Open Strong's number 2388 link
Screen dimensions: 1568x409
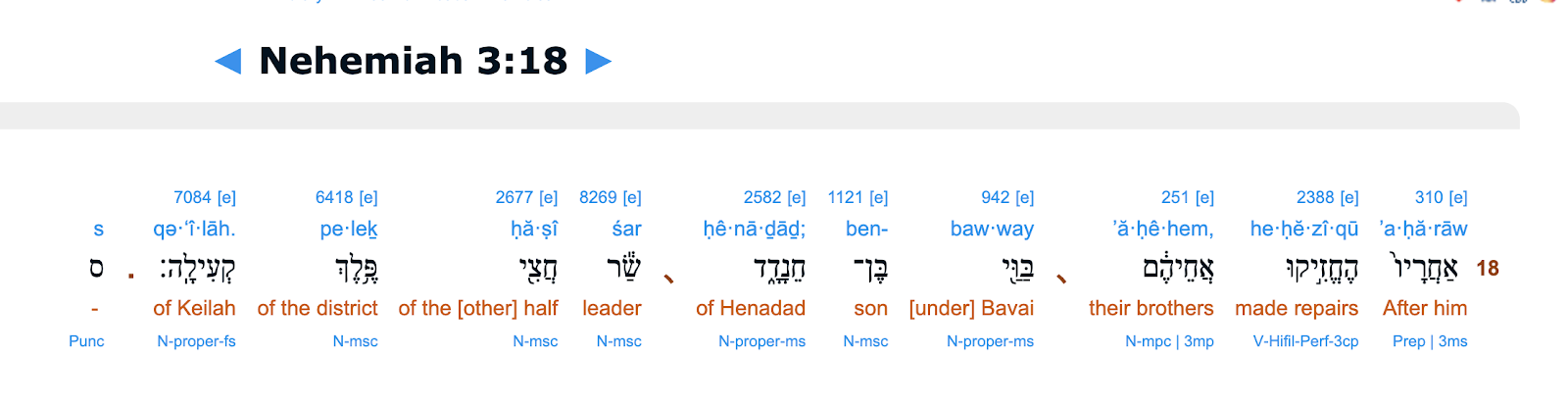pyautogui.click(x=1314, y=197)
